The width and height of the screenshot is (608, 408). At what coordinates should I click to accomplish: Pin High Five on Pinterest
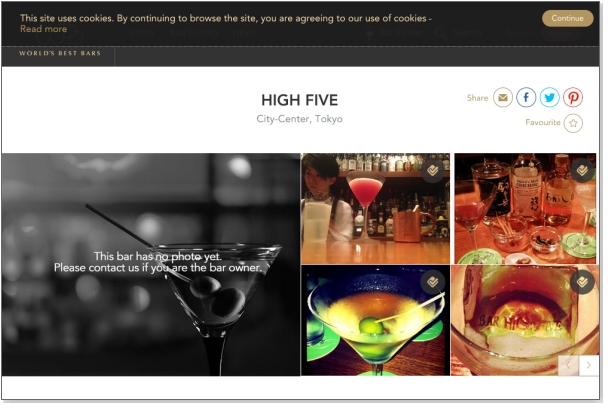573,97
